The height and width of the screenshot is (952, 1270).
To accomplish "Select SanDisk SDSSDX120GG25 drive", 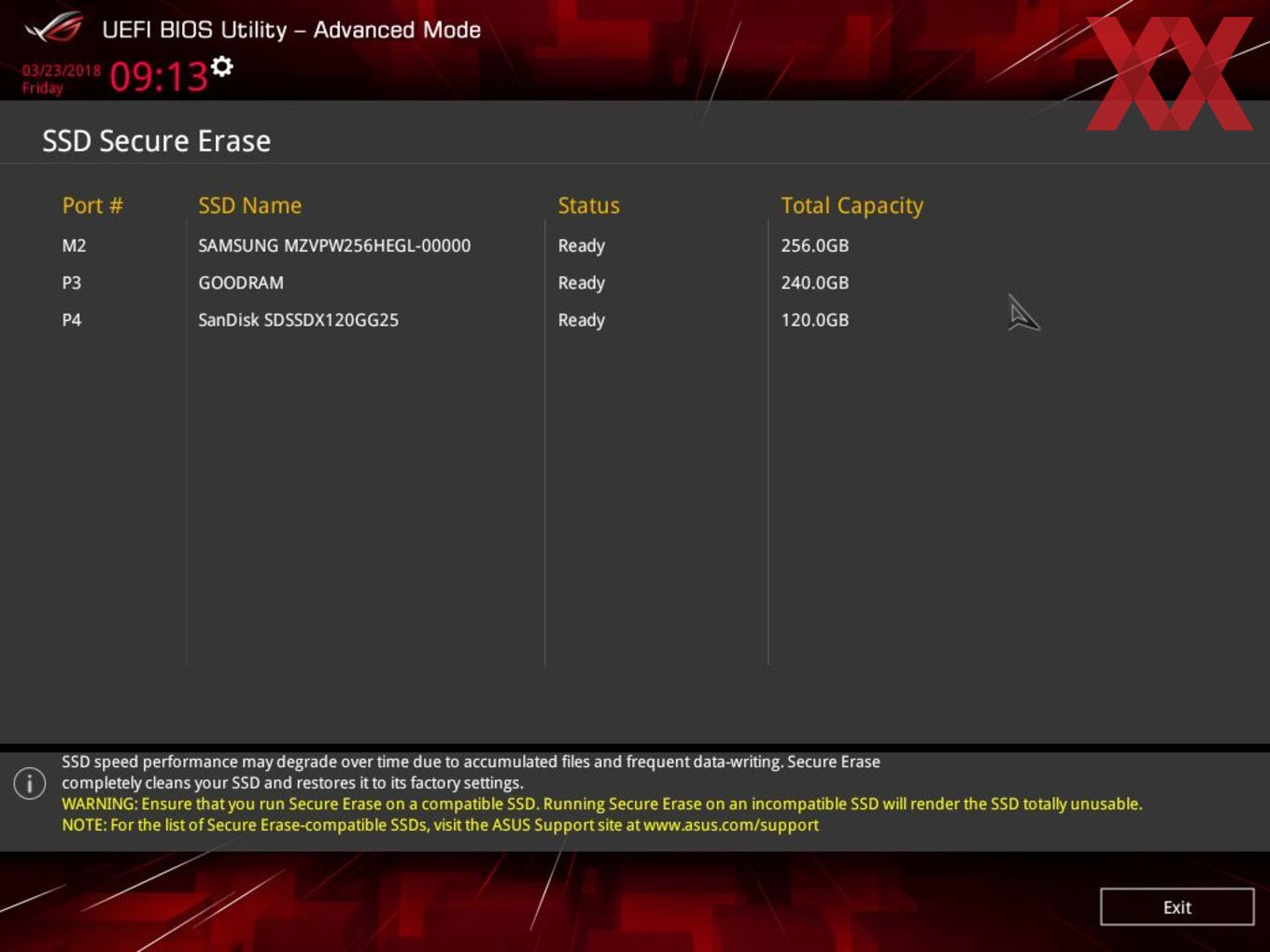I will [x=298, y=320].
